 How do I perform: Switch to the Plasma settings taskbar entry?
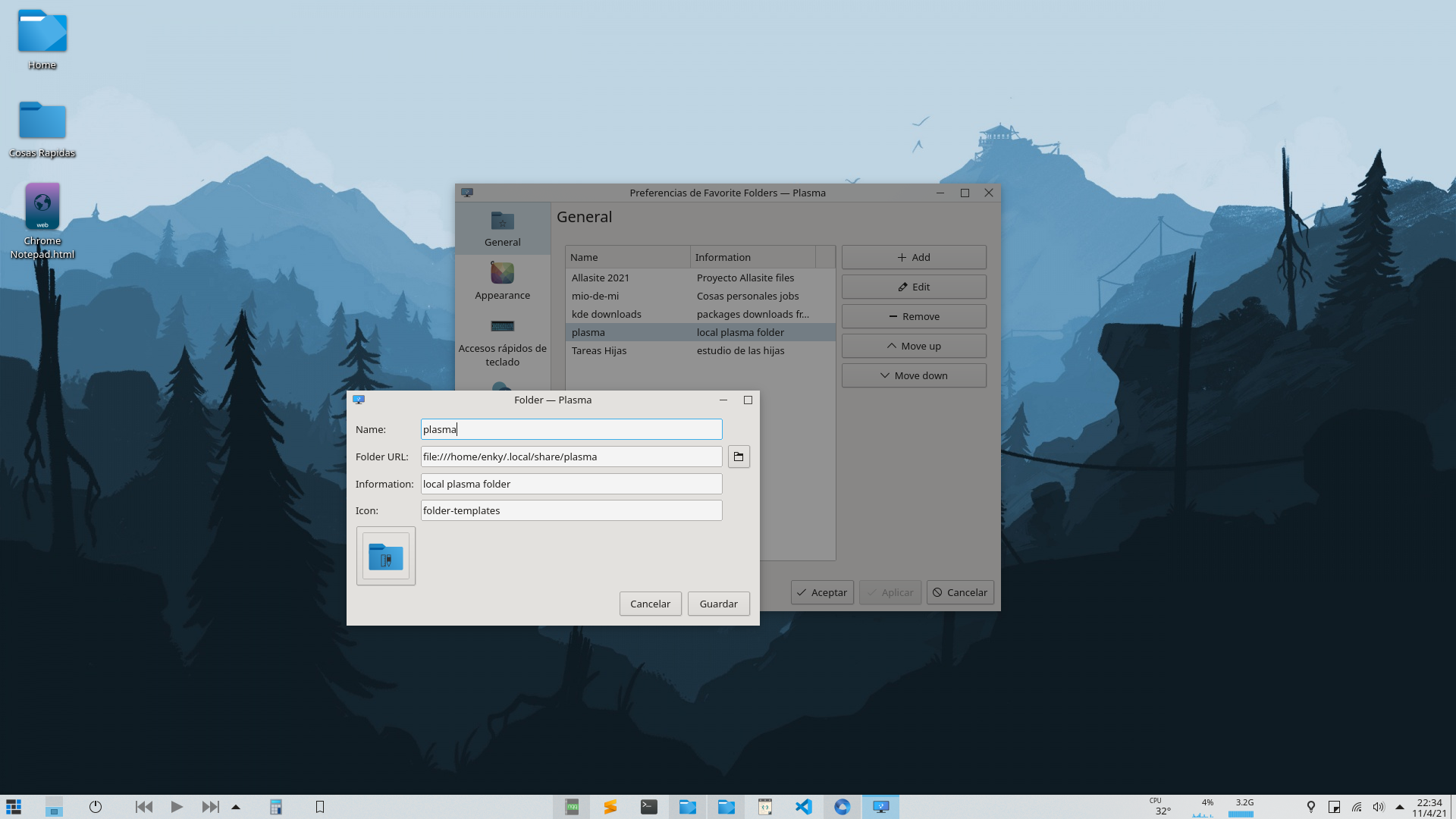881,807
